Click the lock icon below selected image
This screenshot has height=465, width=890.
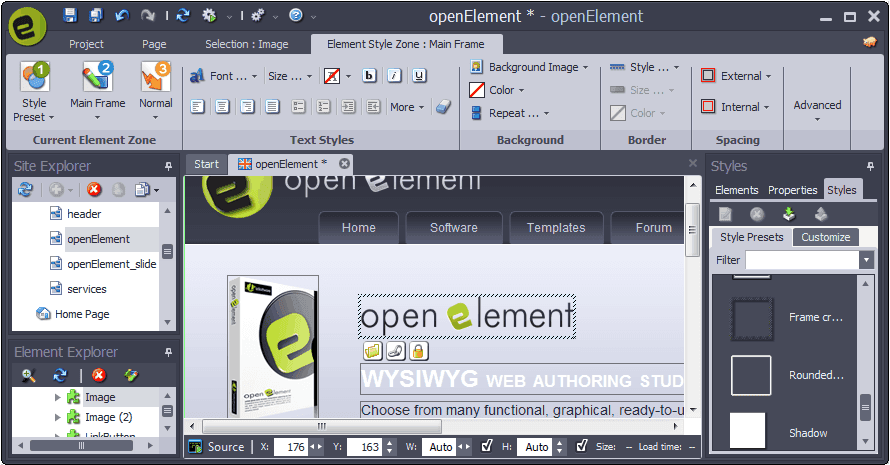[x=418, y=351]
